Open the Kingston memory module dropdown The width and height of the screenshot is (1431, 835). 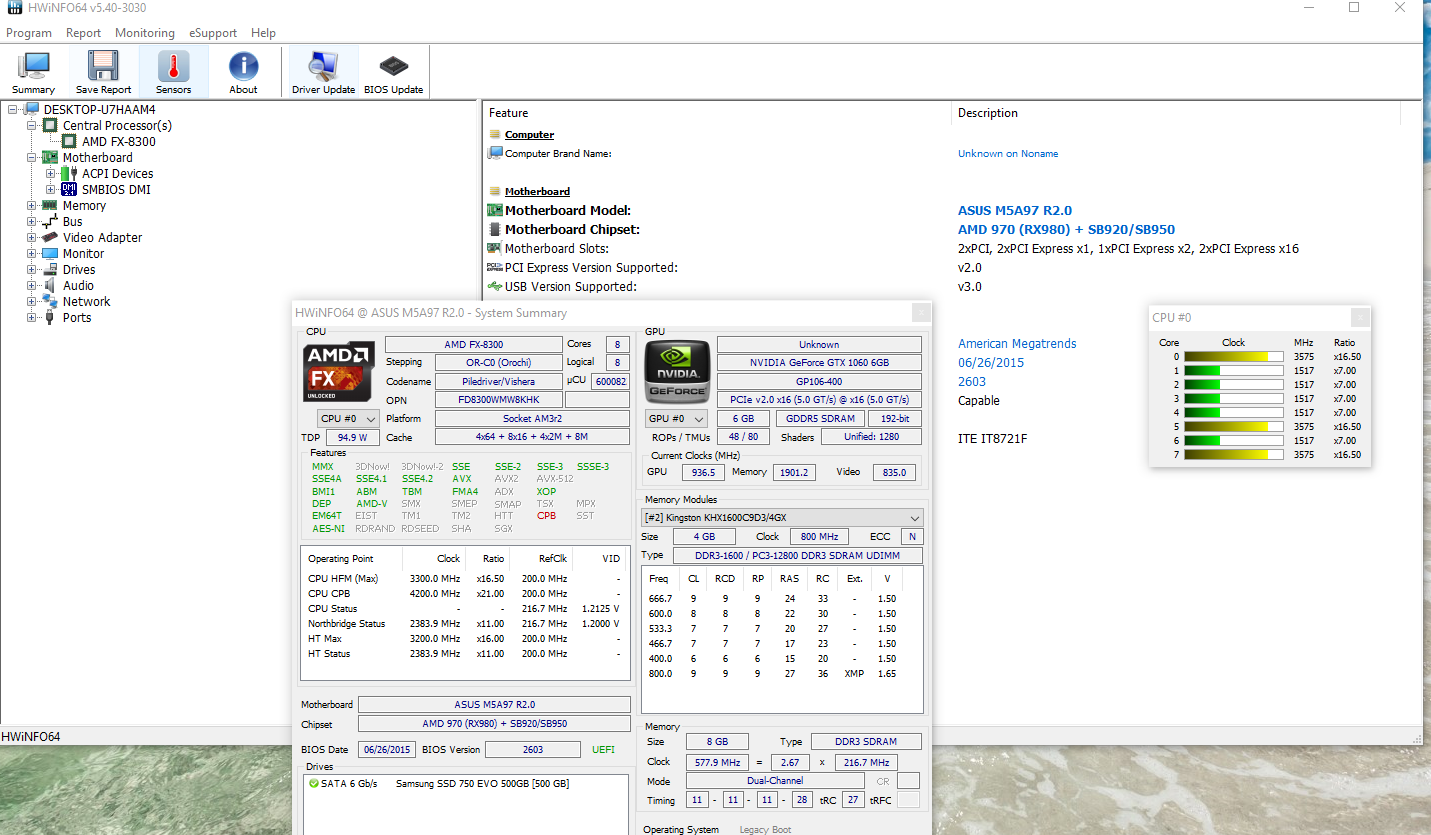782,517
